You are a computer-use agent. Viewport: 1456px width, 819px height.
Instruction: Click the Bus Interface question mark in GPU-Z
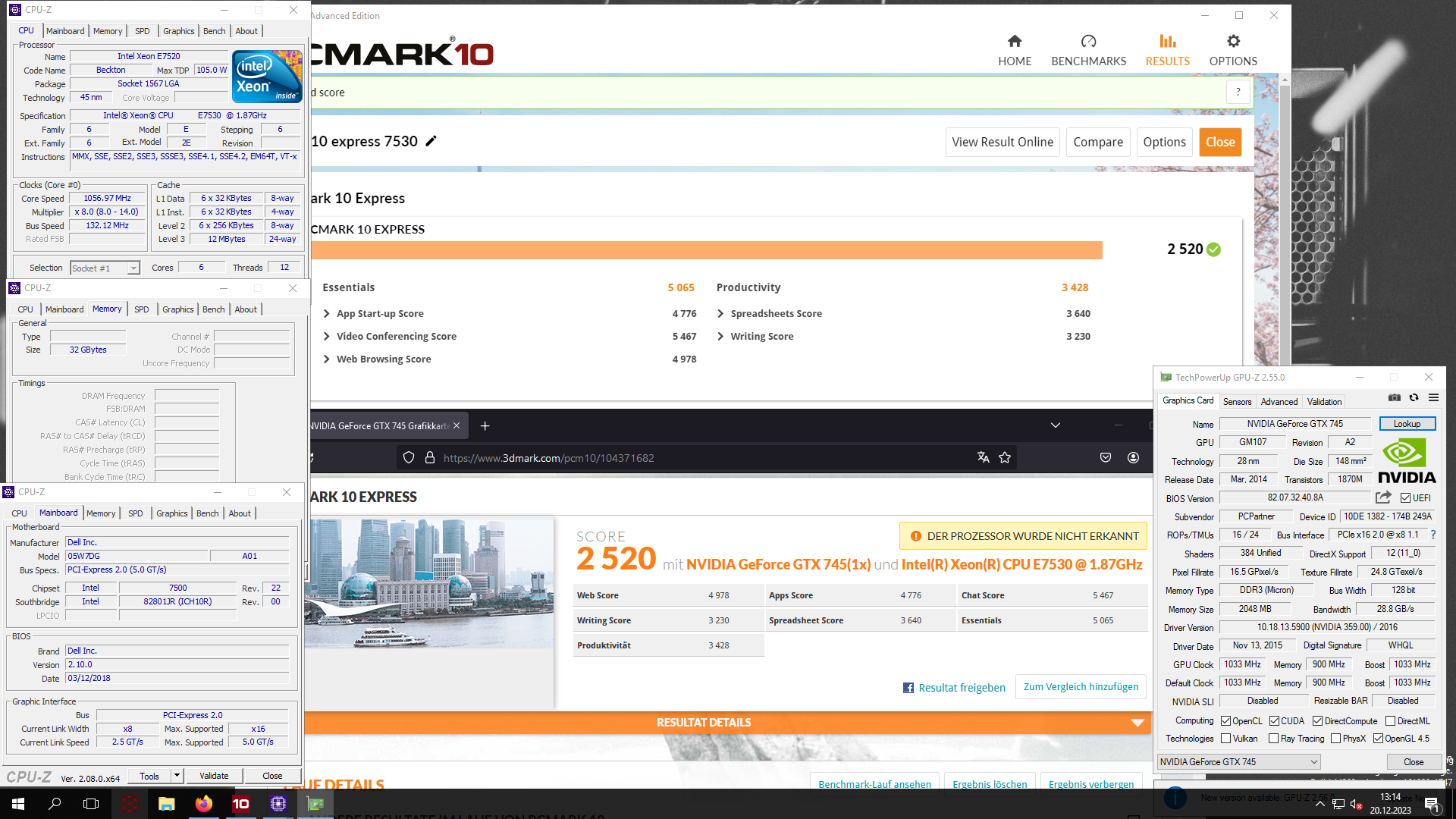coord(1432,535)
